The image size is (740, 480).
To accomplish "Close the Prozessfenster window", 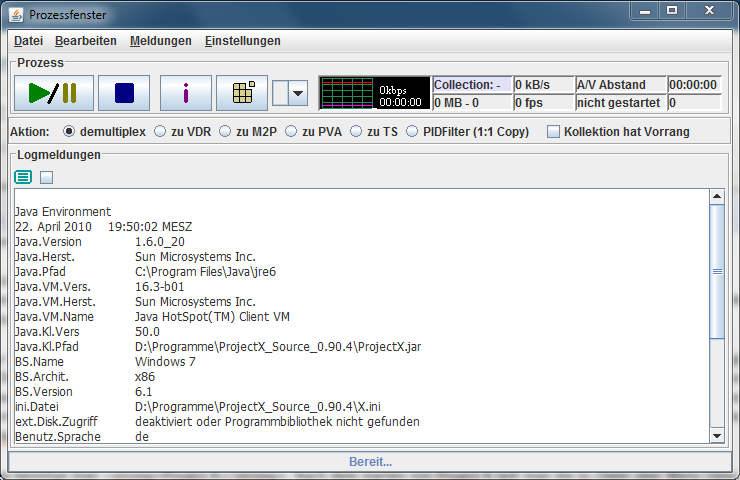I will click(x=709, y=11).
